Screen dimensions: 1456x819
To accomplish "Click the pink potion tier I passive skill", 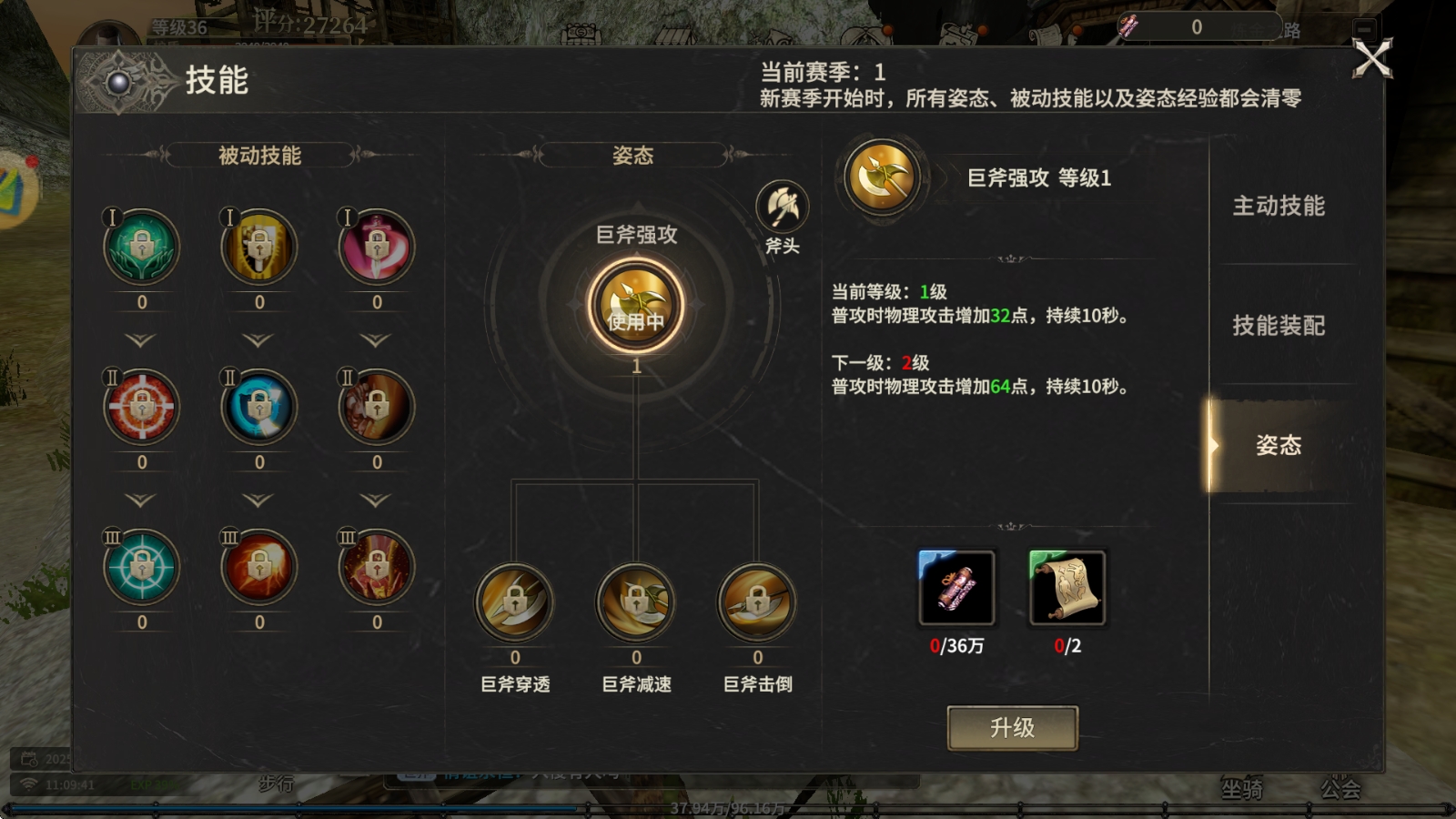I will [x=377, y=247].
